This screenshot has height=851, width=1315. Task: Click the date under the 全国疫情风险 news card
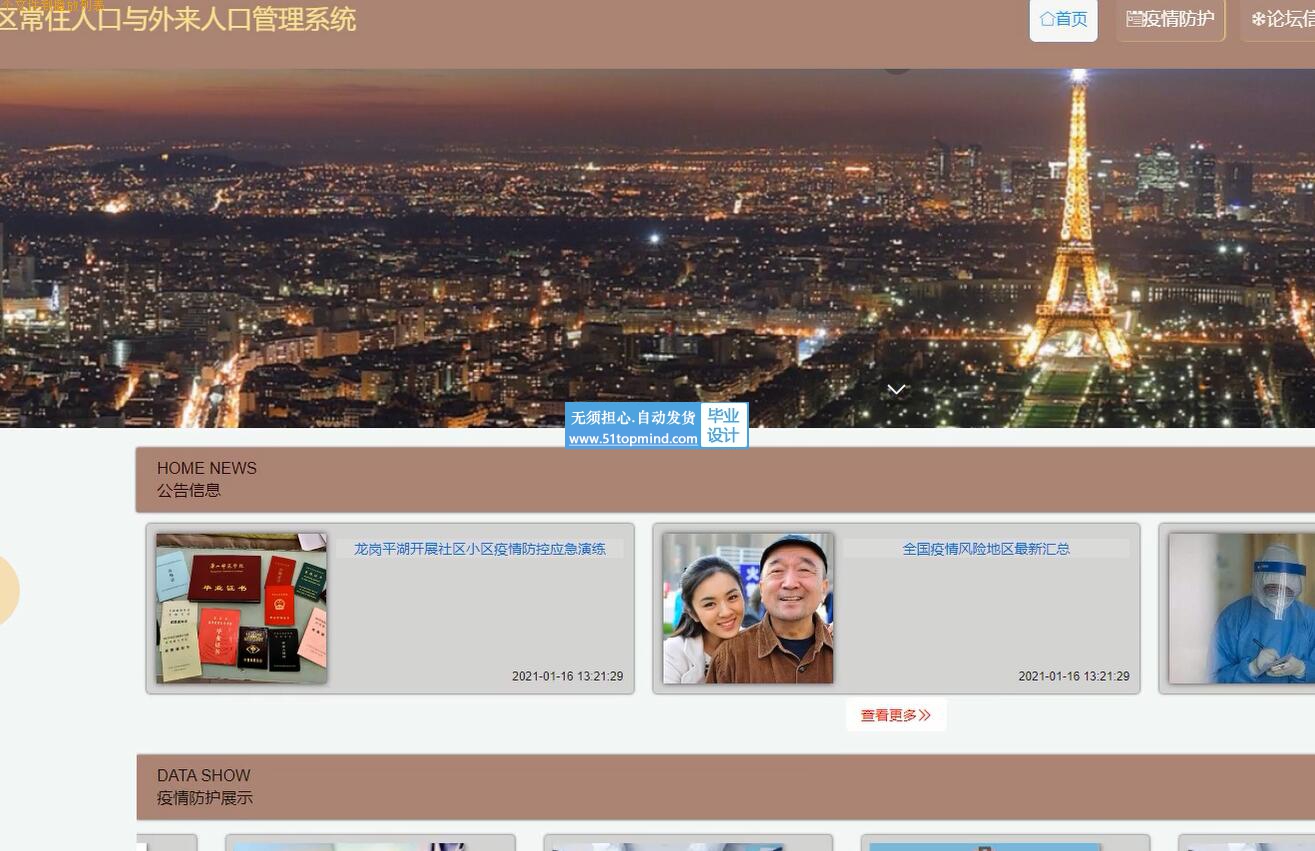[x=1074, y=676]
